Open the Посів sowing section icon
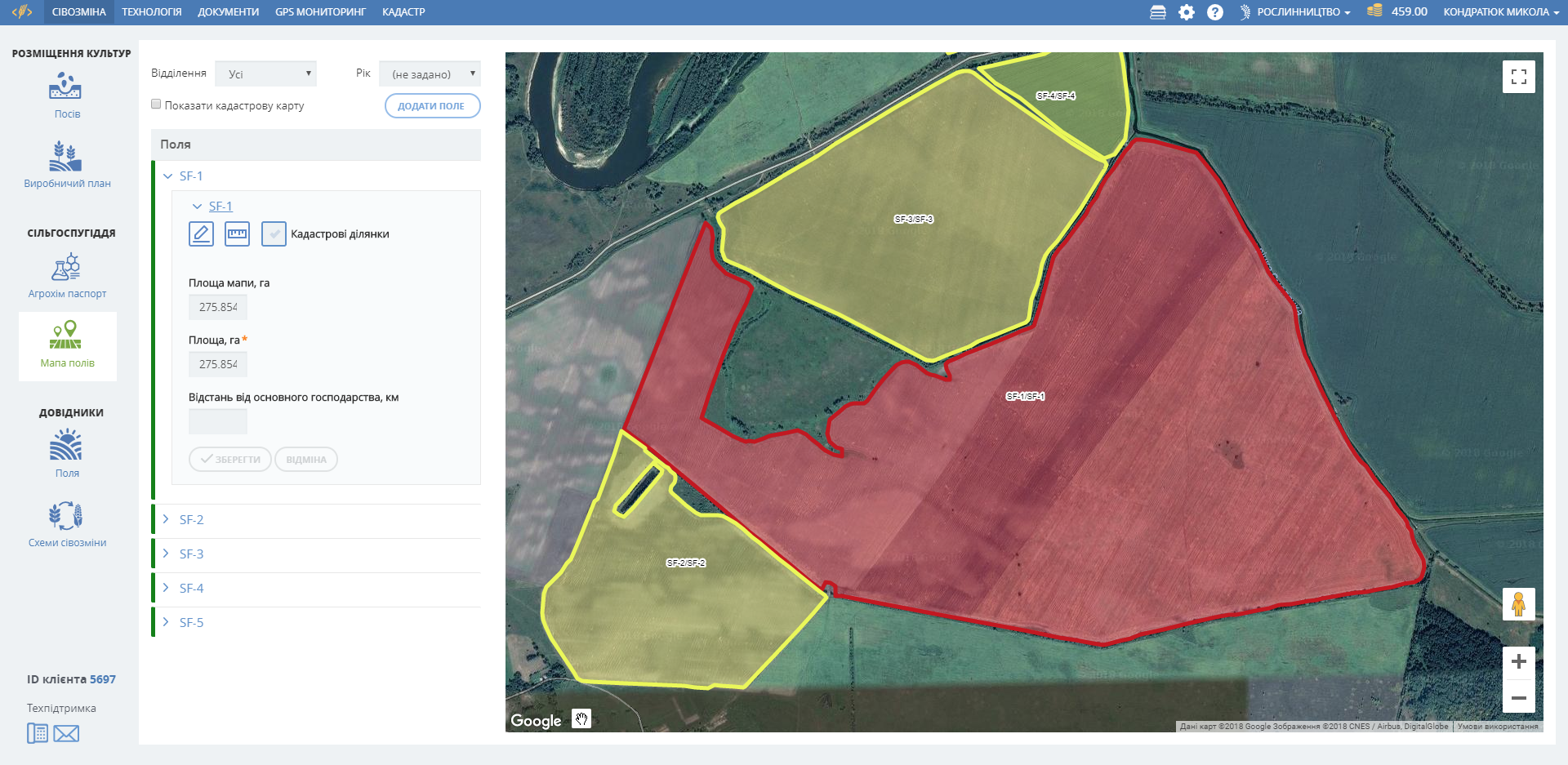Image resolution: width=1568 pixels, height=765 pixels. click(x=65, y=87)
